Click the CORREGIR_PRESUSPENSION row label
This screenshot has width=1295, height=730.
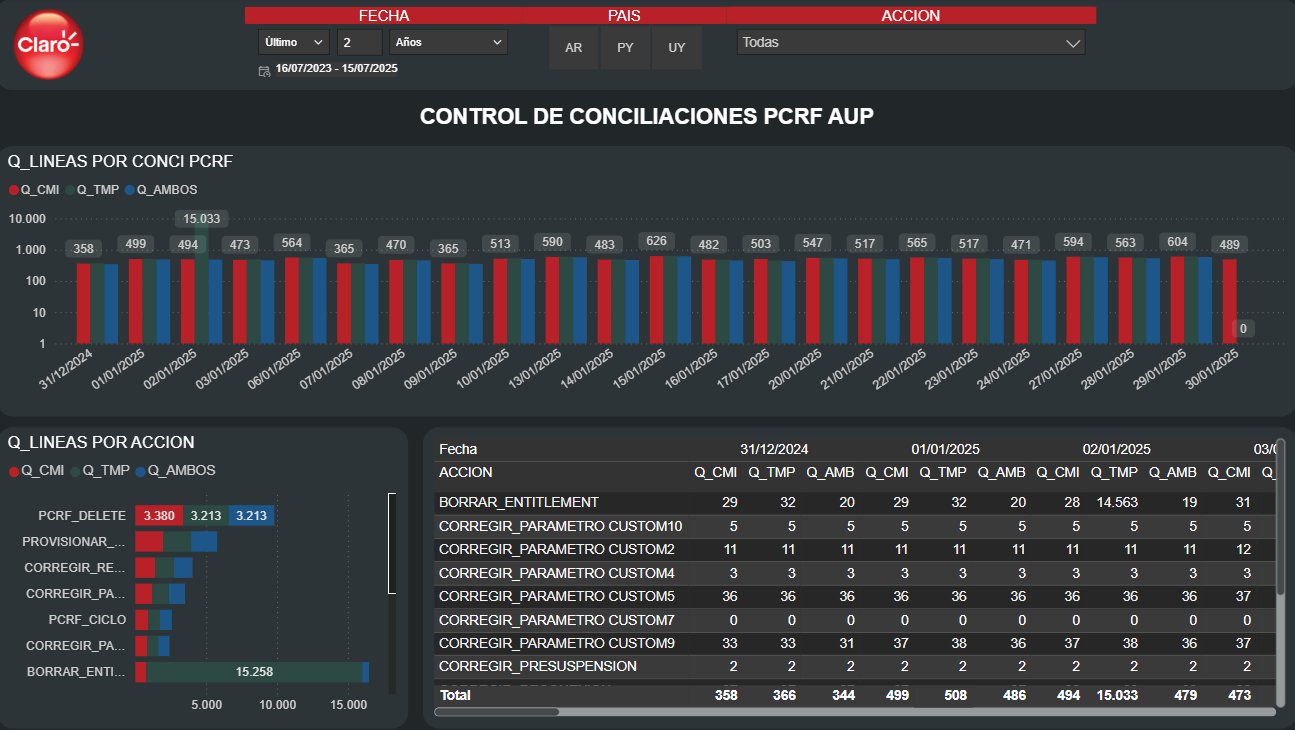(538, 666)
